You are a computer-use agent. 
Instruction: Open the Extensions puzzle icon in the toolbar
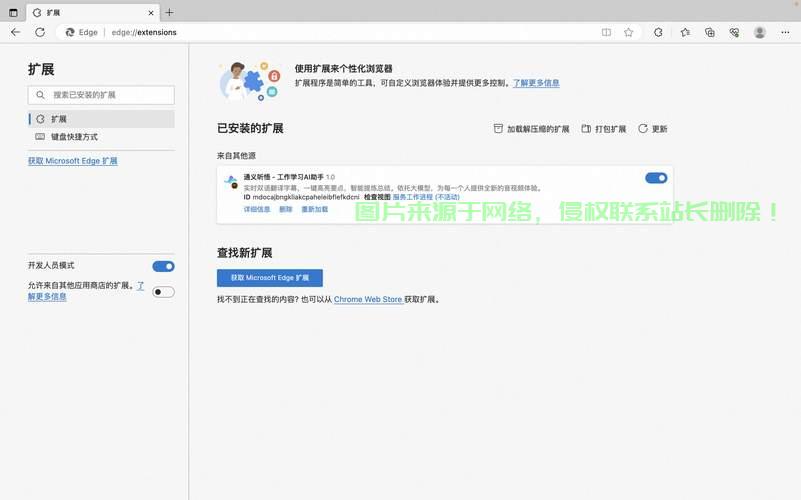pyautogui.click(x=658, y=32)
